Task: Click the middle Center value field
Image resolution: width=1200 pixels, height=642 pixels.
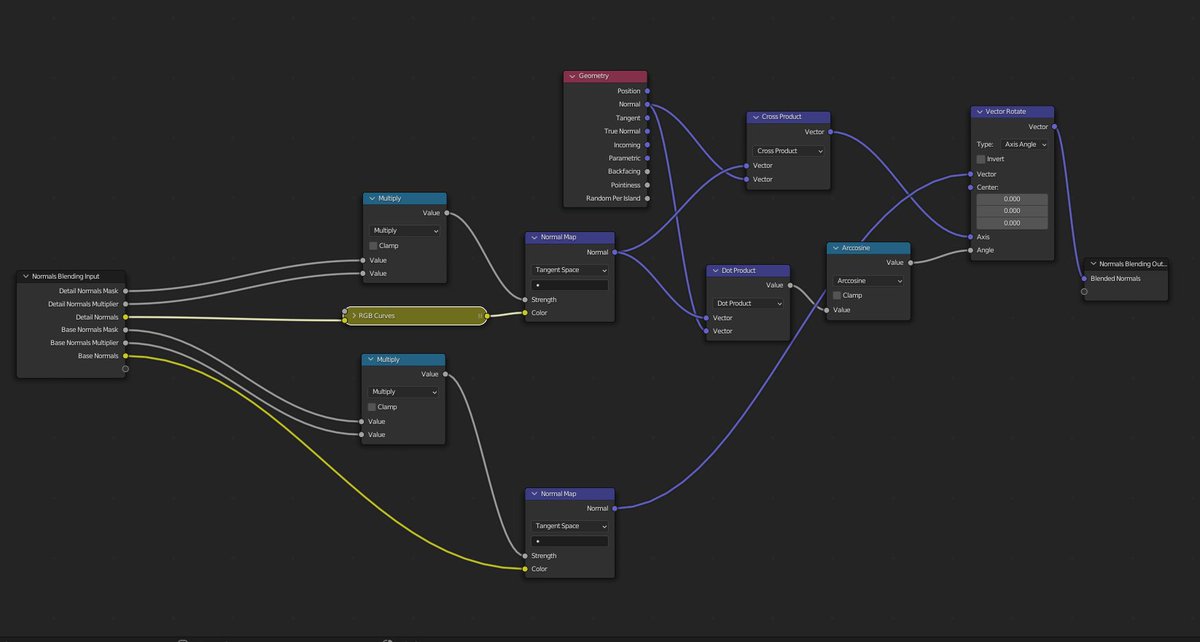Action: click(x=1012, y=211)
